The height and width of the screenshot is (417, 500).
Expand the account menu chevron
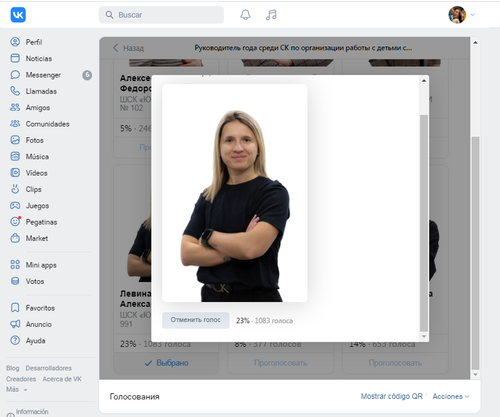coord(472,15)
